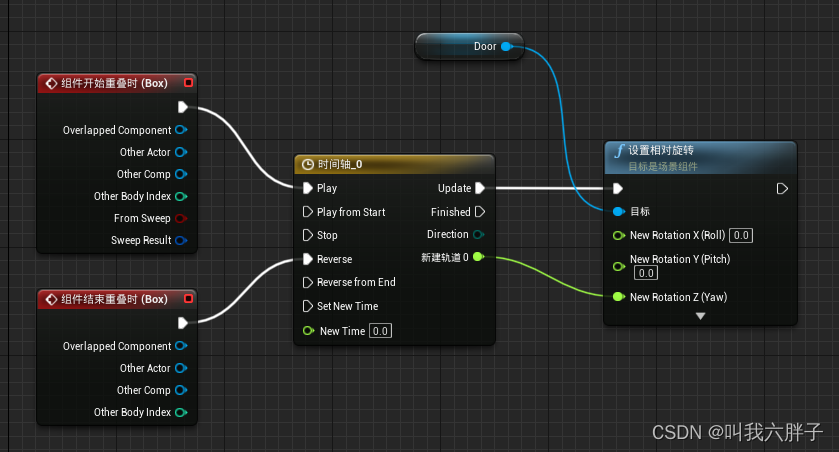Click the New Time 0.0 value field
839x452 pixels.
pos(380,331)
